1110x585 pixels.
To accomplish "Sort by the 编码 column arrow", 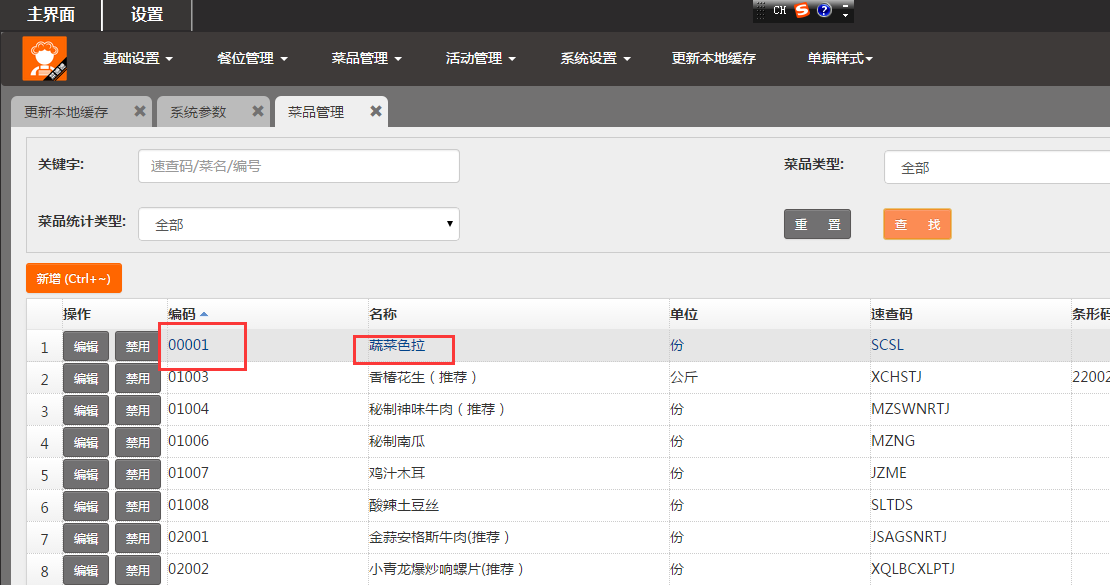I will coord(204,314).
